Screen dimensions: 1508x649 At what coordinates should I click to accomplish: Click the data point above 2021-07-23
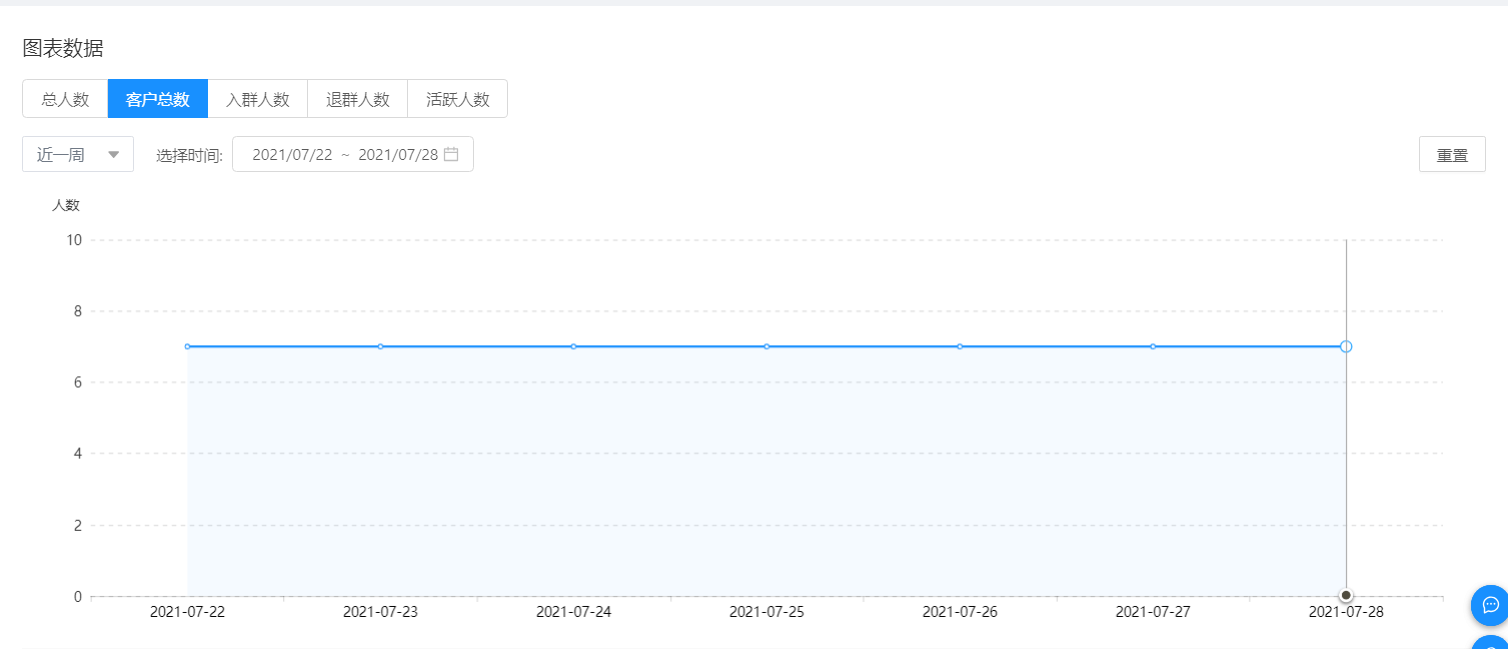(x=380, y=346)
